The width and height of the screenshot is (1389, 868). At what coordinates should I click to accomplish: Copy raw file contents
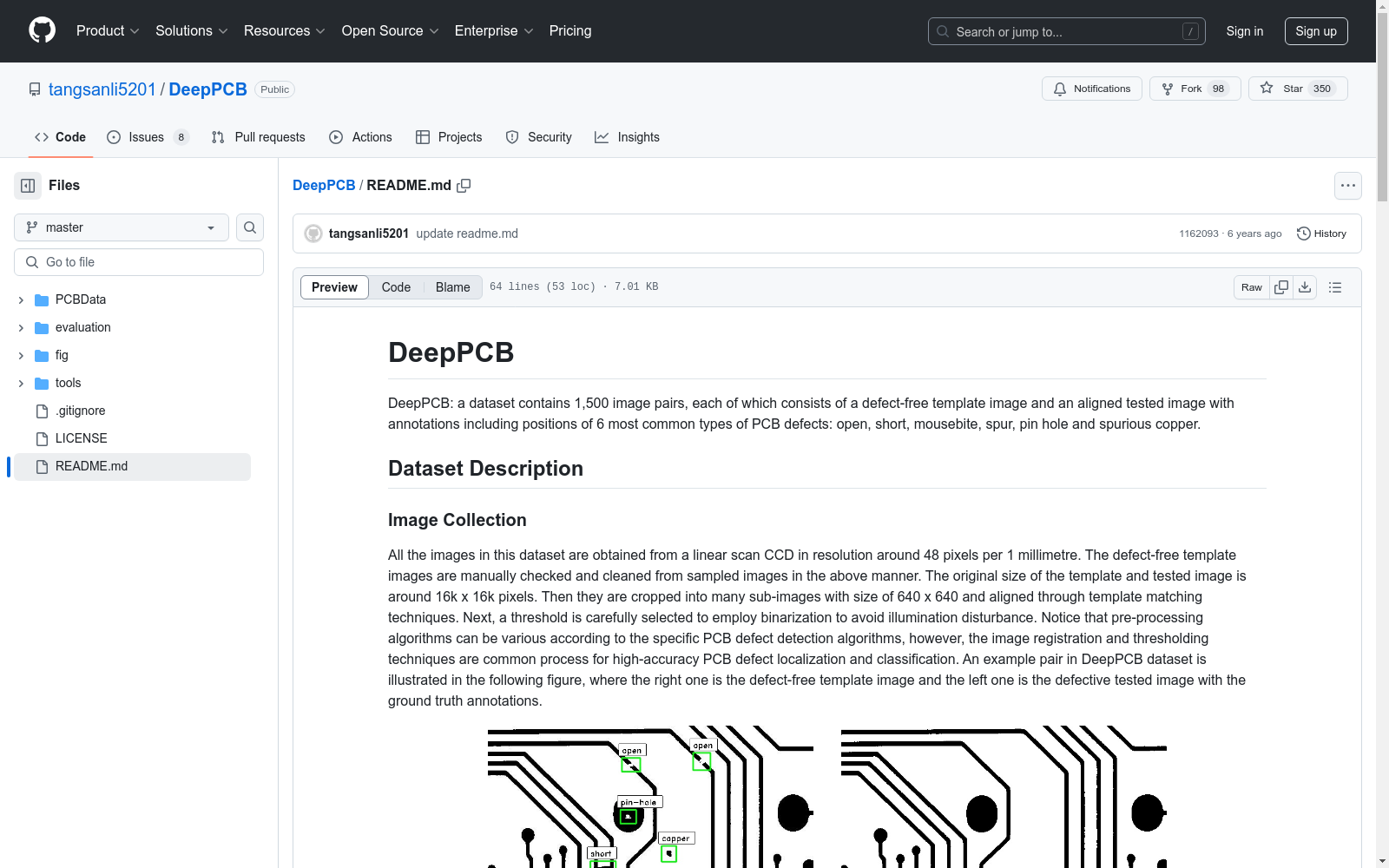pyautogui.click(x=1281, y=287)
